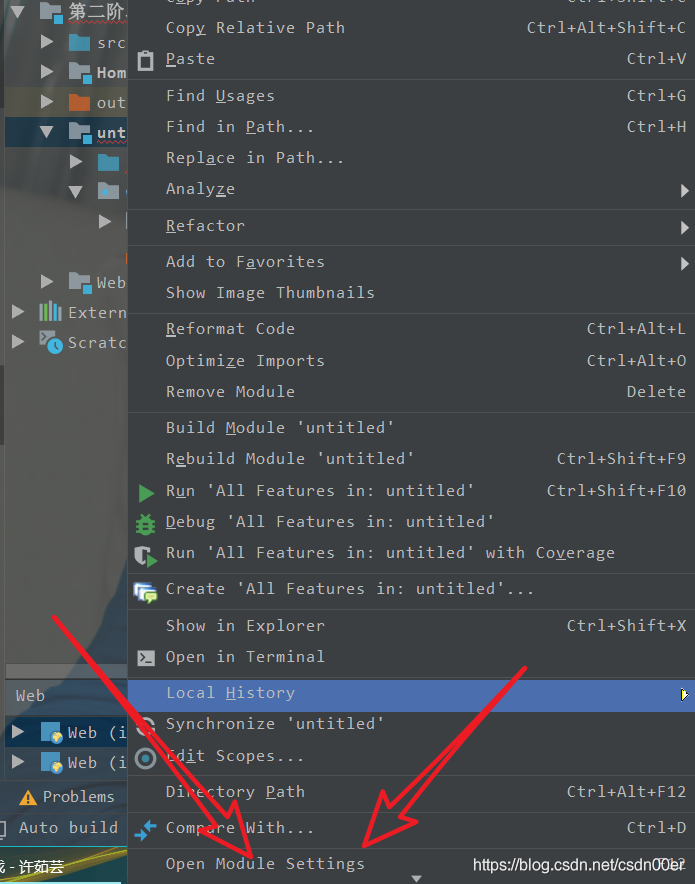Select Directory Path menu entry
The image size is (695, 884).
tap(411, 792)
